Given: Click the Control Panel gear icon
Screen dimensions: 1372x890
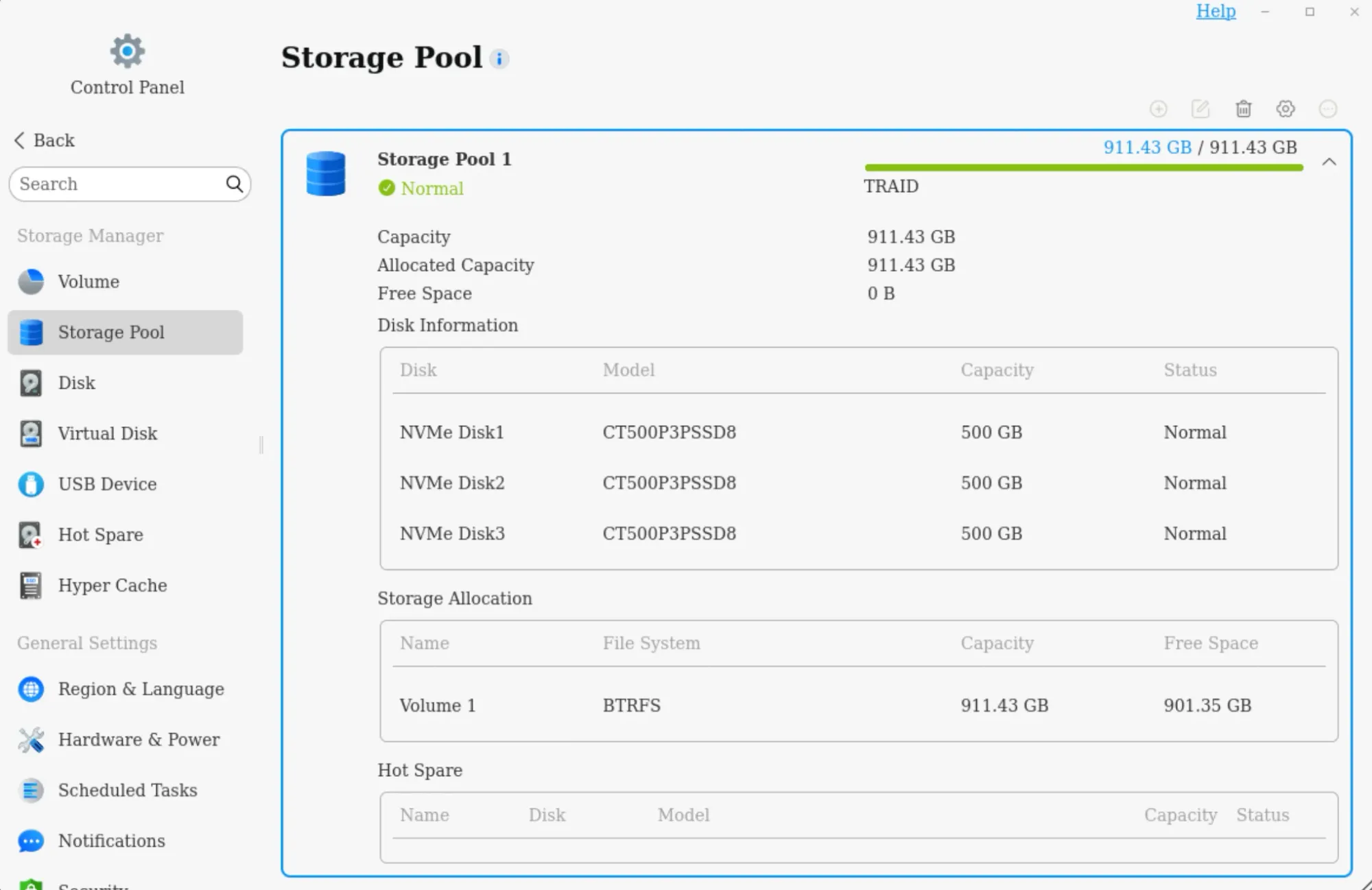Looking at the screenshot, I should (x=127, y=51).
